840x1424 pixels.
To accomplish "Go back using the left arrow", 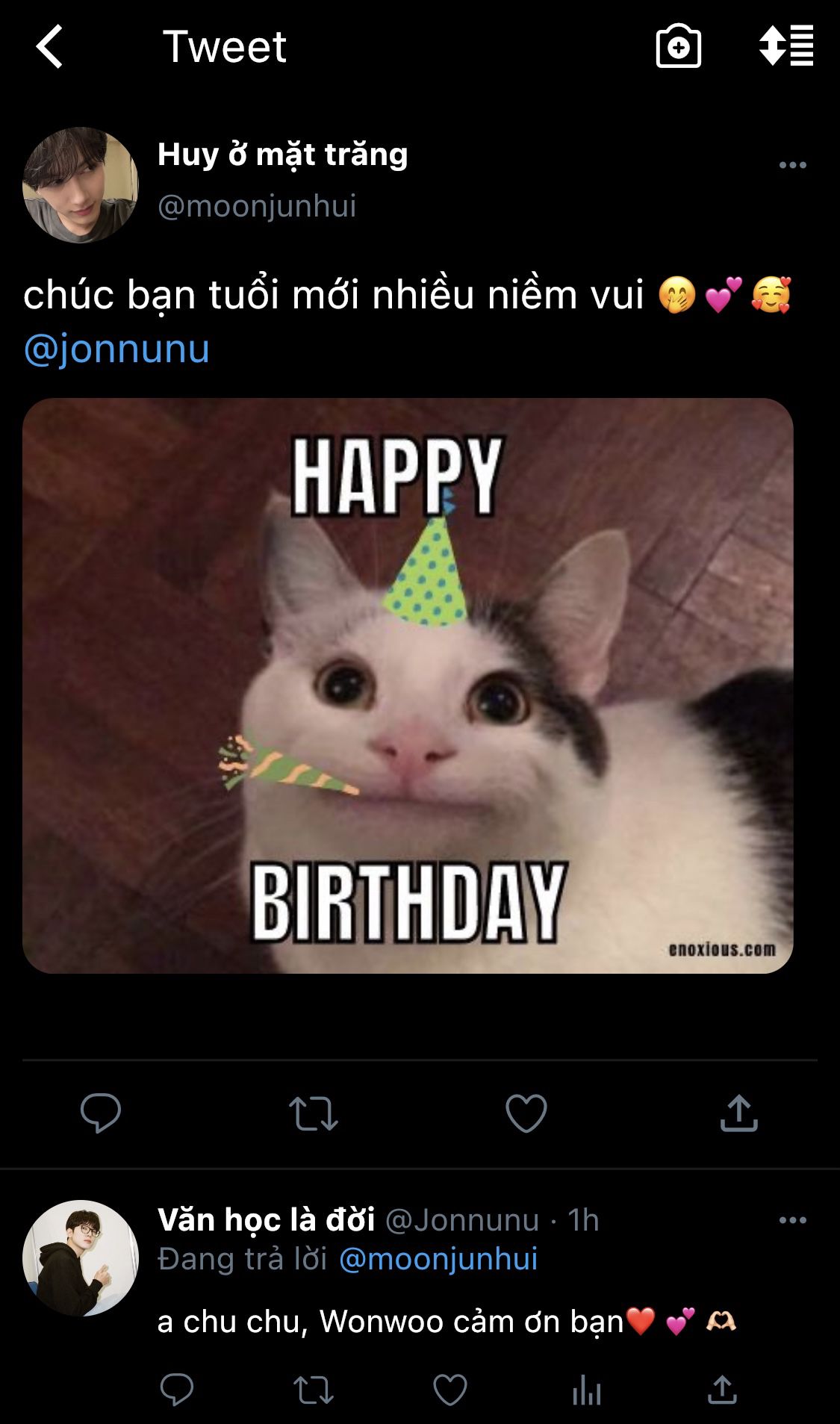I will (x=50, y=46).
